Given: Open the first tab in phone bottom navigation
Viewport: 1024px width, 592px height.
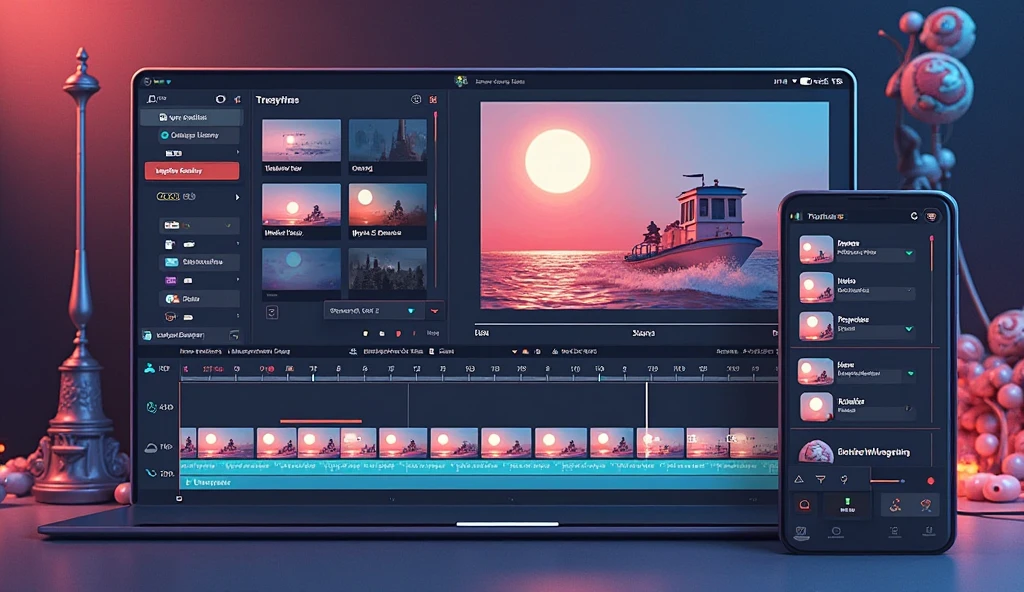Looking at the screenshot, I should (x=801, y=532).
